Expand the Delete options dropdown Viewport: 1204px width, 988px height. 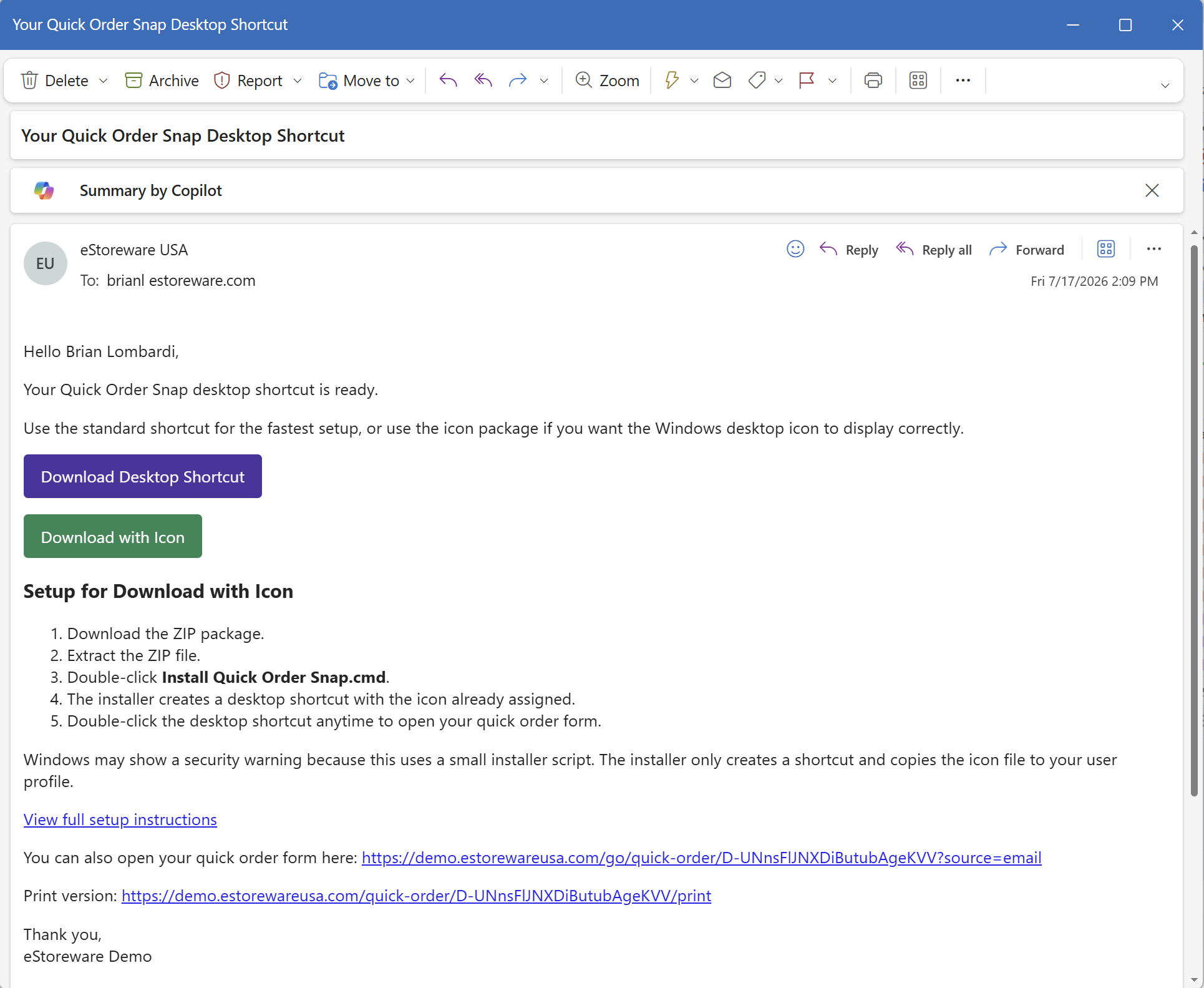pyautogui.click(x=104, y=81)
